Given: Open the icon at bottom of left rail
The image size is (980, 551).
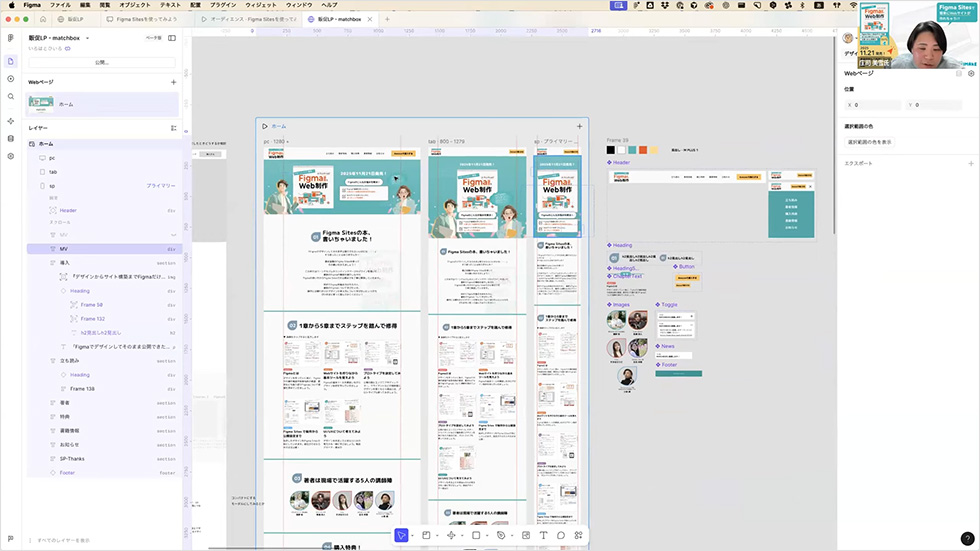Looking at the screenshot, I should point(11,539).
